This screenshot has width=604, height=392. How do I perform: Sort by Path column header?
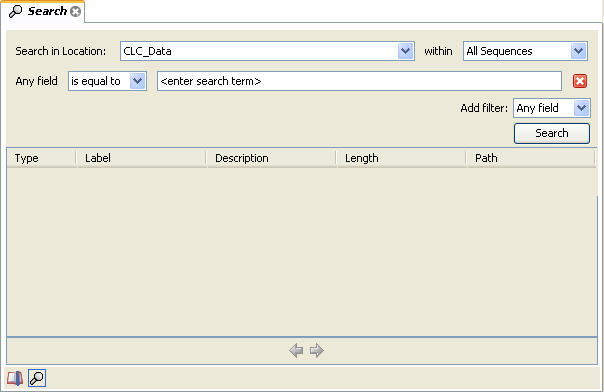click(x=531, y=158)
